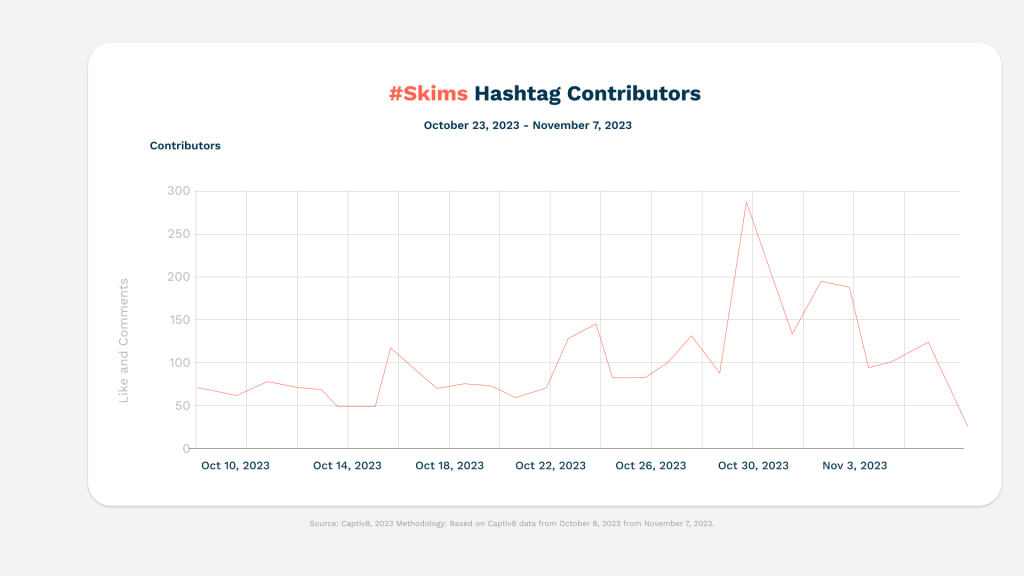Click the Oct 22, 2023 axis label
The image size is (1024, 576).
coord(550,466)
